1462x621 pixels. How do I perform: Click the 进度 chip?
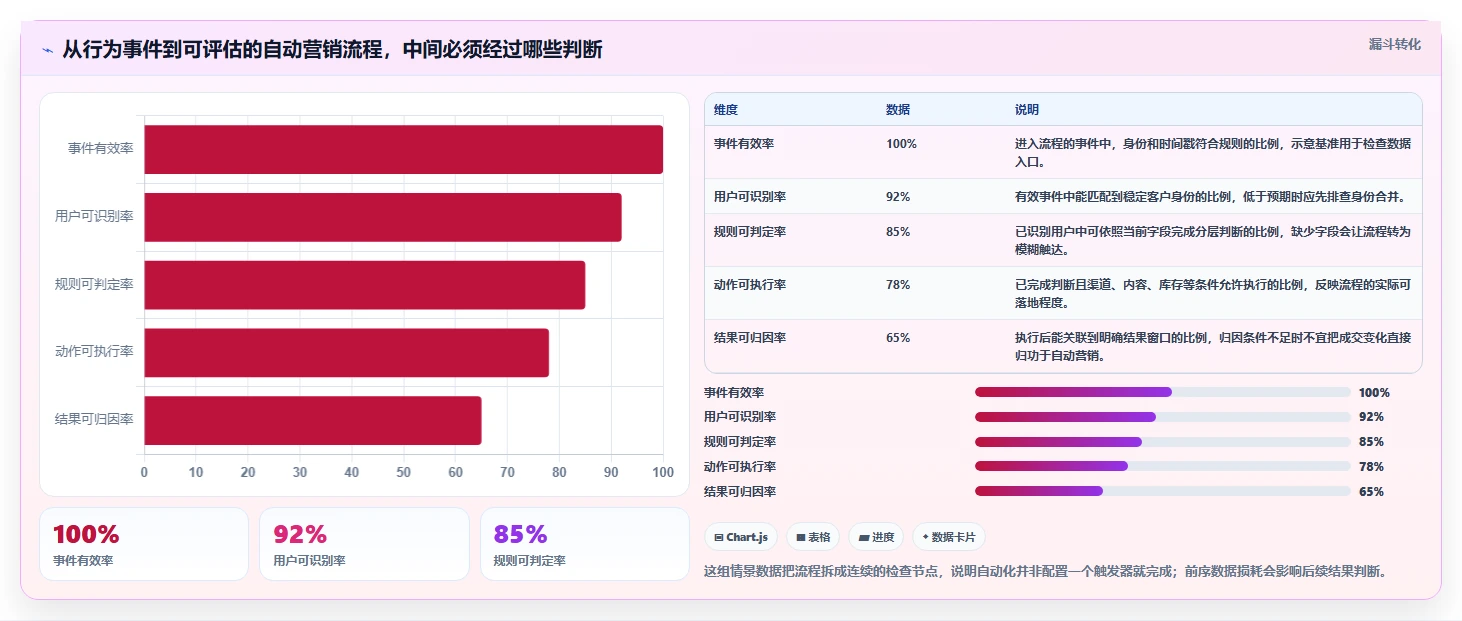(x=876, y=537)
